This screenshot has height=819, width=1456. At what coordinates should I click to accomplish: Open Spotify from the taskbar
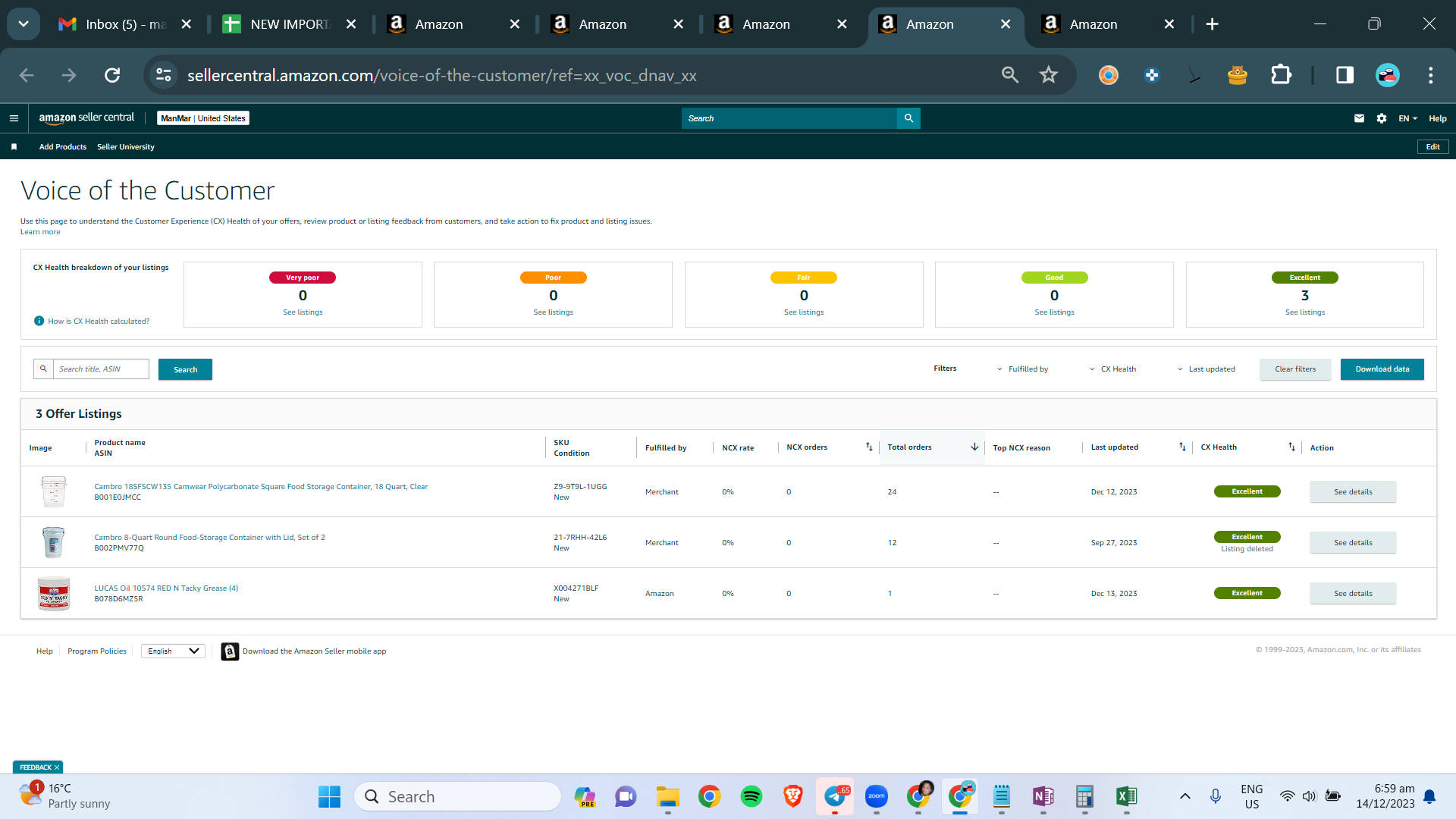pos(751,796)
